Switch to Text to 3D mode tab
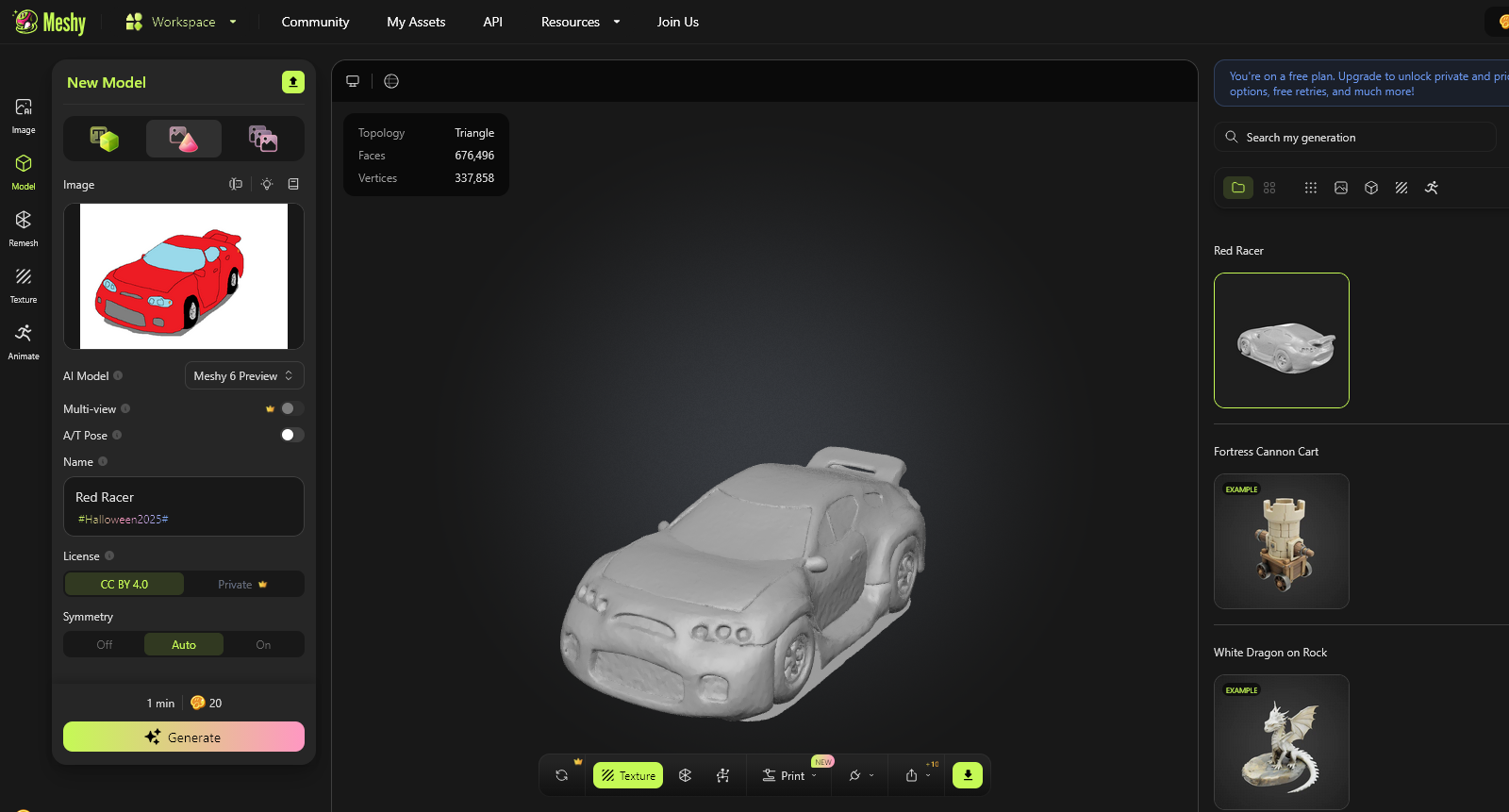1509x812 pixels. [x=104, y=139]
